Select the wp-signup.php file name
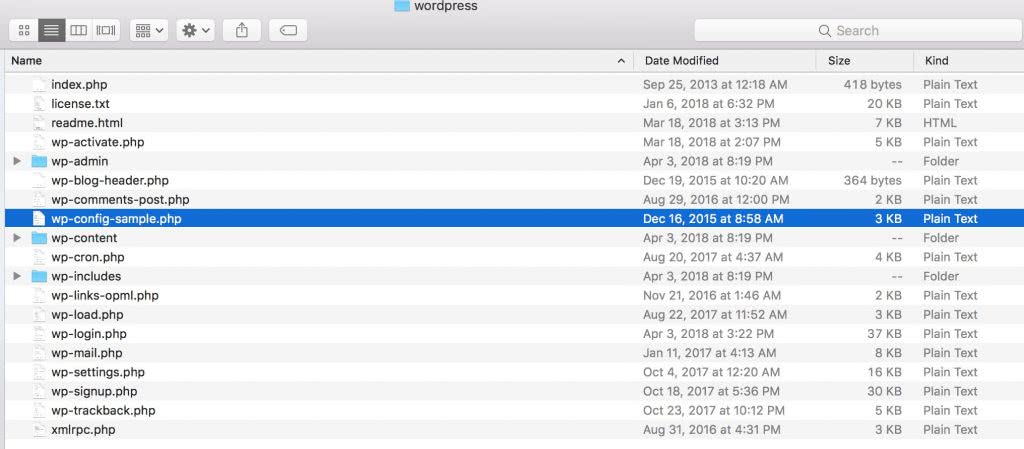The image size is (1024, 449). click(94, 392)
